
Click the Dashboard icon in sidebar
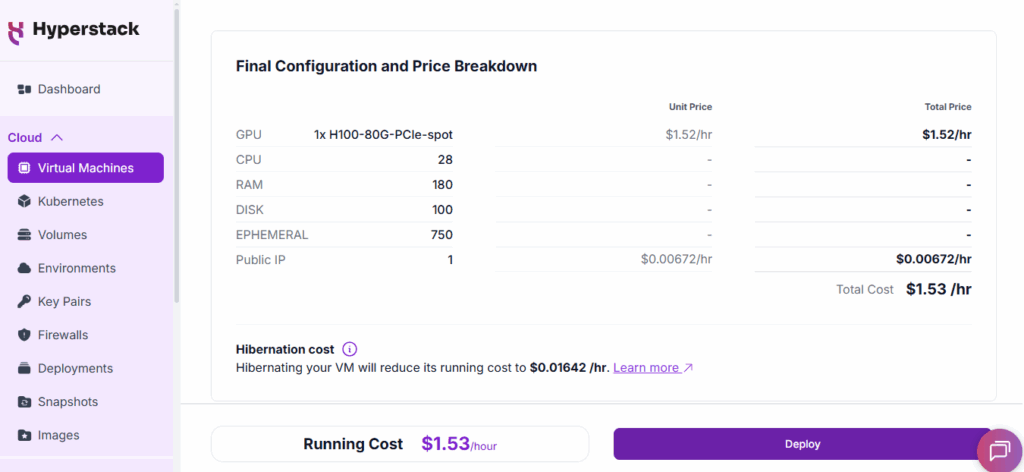25,89
